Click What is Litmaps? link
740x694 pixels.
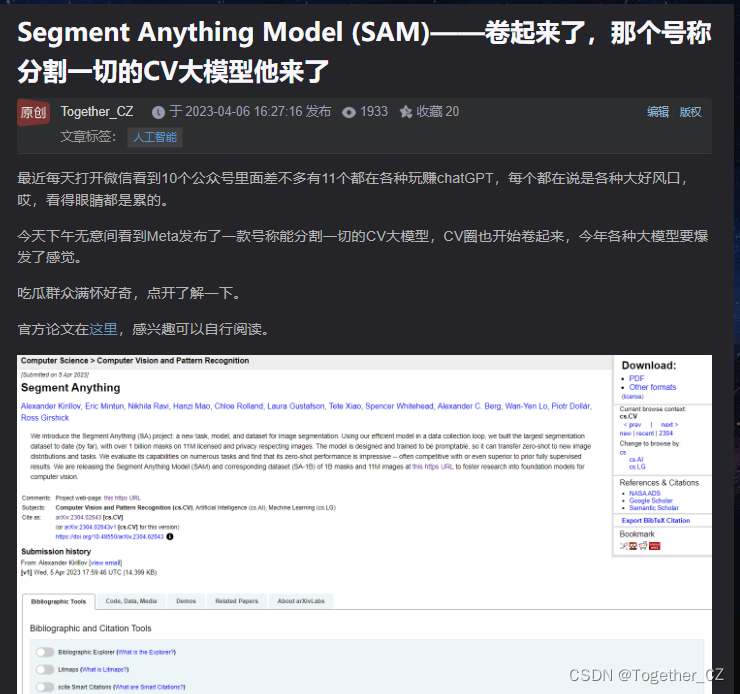pos(104,669)
